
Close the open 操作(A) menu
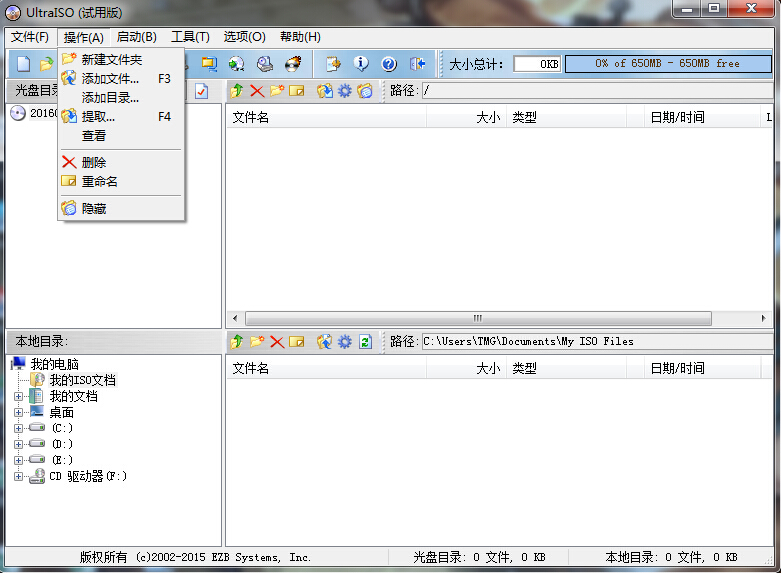pos(83,37)
